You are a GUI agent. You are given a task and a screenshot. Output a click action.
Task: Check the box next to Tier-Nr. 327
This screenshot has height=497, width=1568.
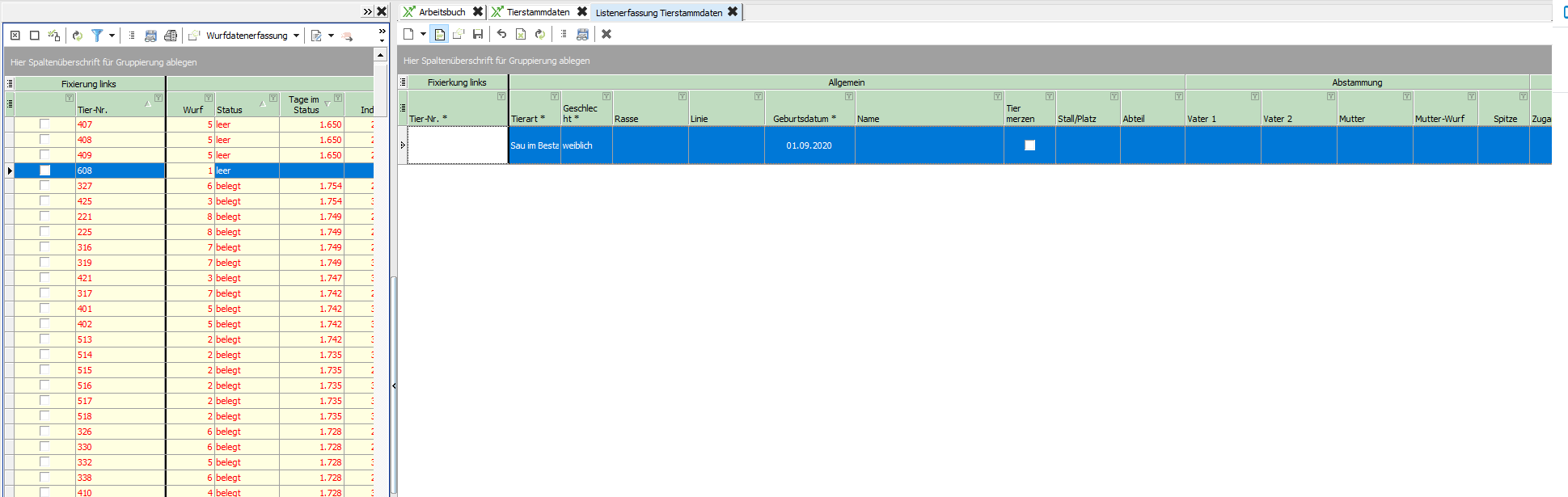tap(44, 186)
